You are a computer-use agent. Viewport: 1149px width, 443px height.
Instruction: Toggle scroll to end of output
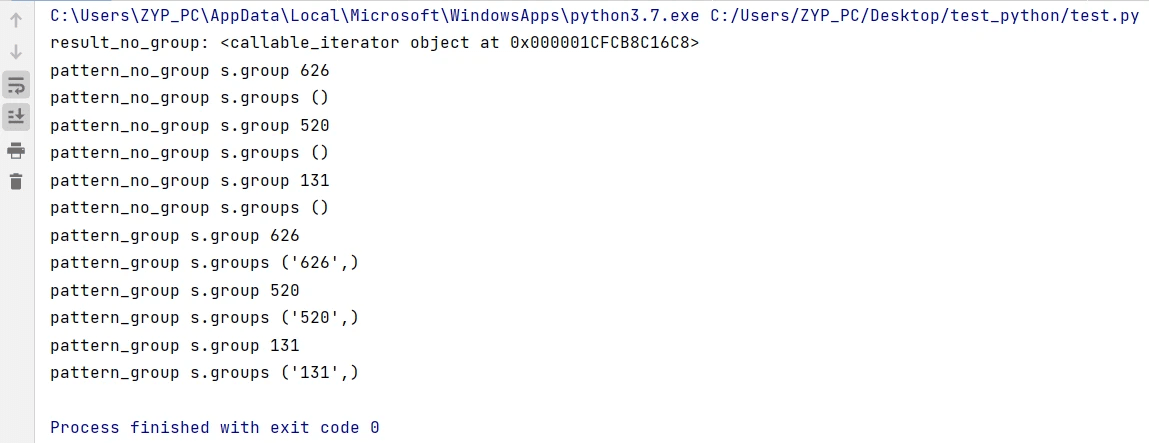[16, 116]
